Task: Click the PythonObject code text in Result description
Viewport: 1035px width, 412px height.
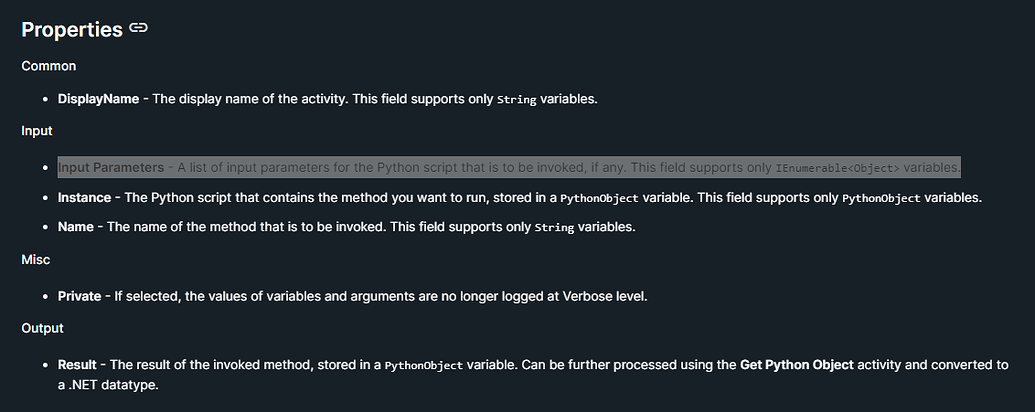Action: coord(424,366)
